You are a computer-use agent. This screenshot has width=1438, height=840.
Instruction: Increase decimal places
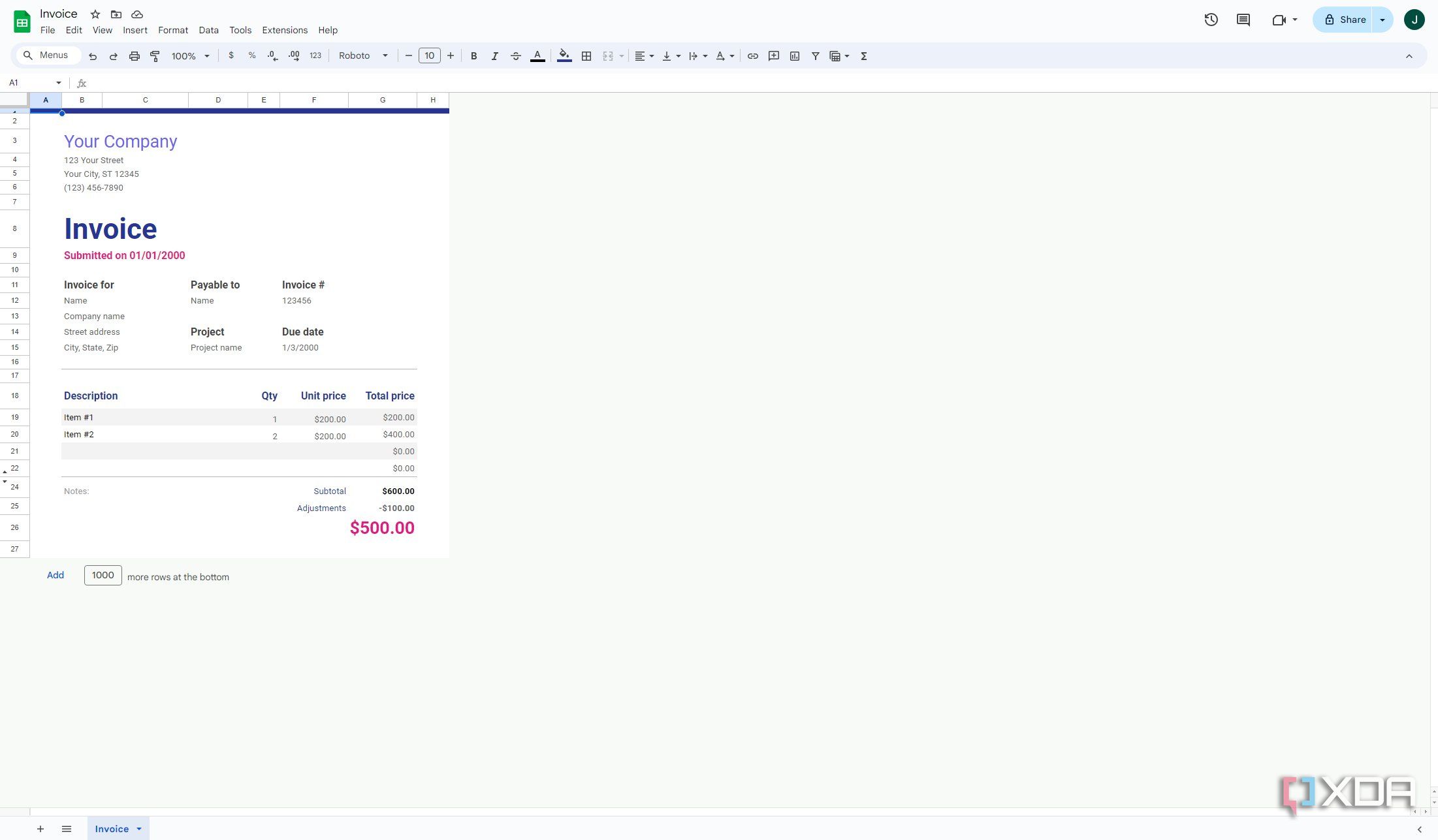[294, 56]
